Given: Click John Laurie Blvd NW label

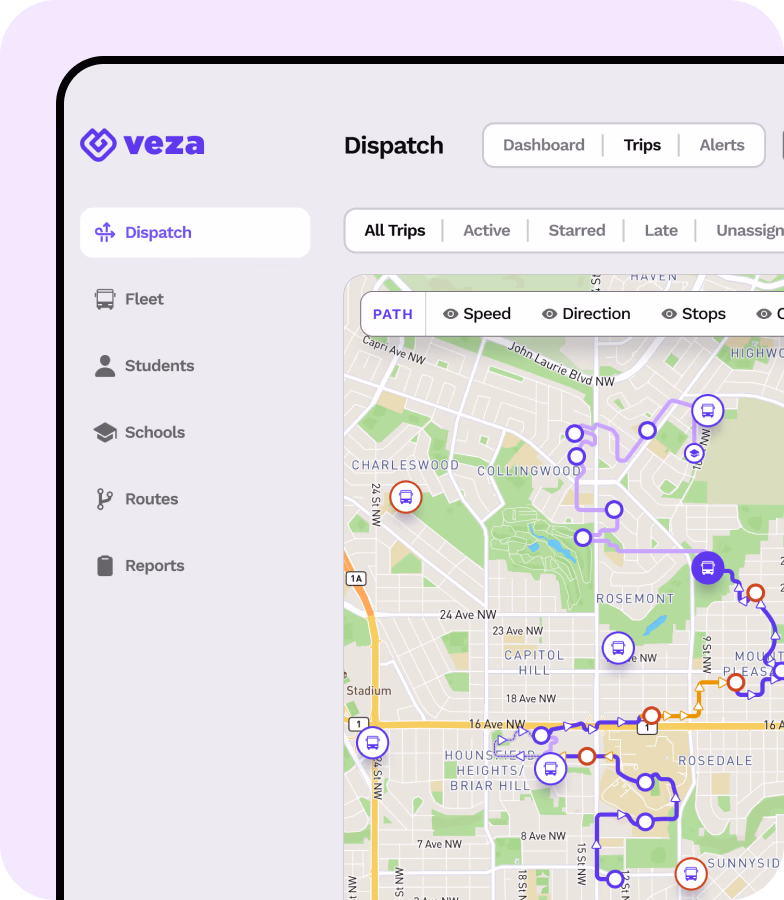Looking at the screenshot, I should (561, 364).
